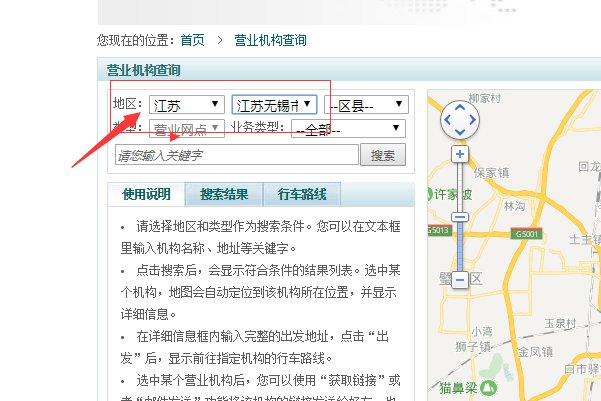Image resolution: width=601 pixels, height=401 pixels.
Task: Click the 林沟 label on map
Action: tap(514, 206)
